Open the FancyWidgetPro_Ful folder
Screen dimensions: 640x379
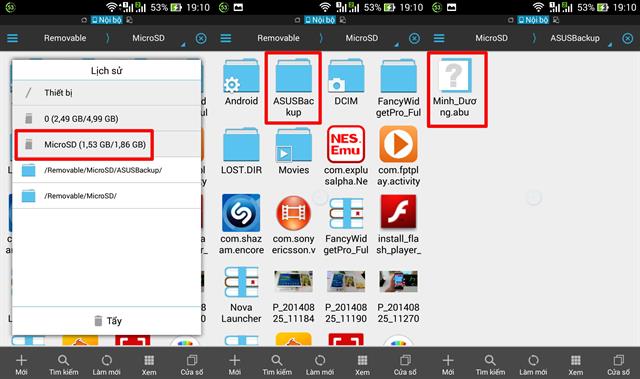pyautogui.click(x=398, y=88)
